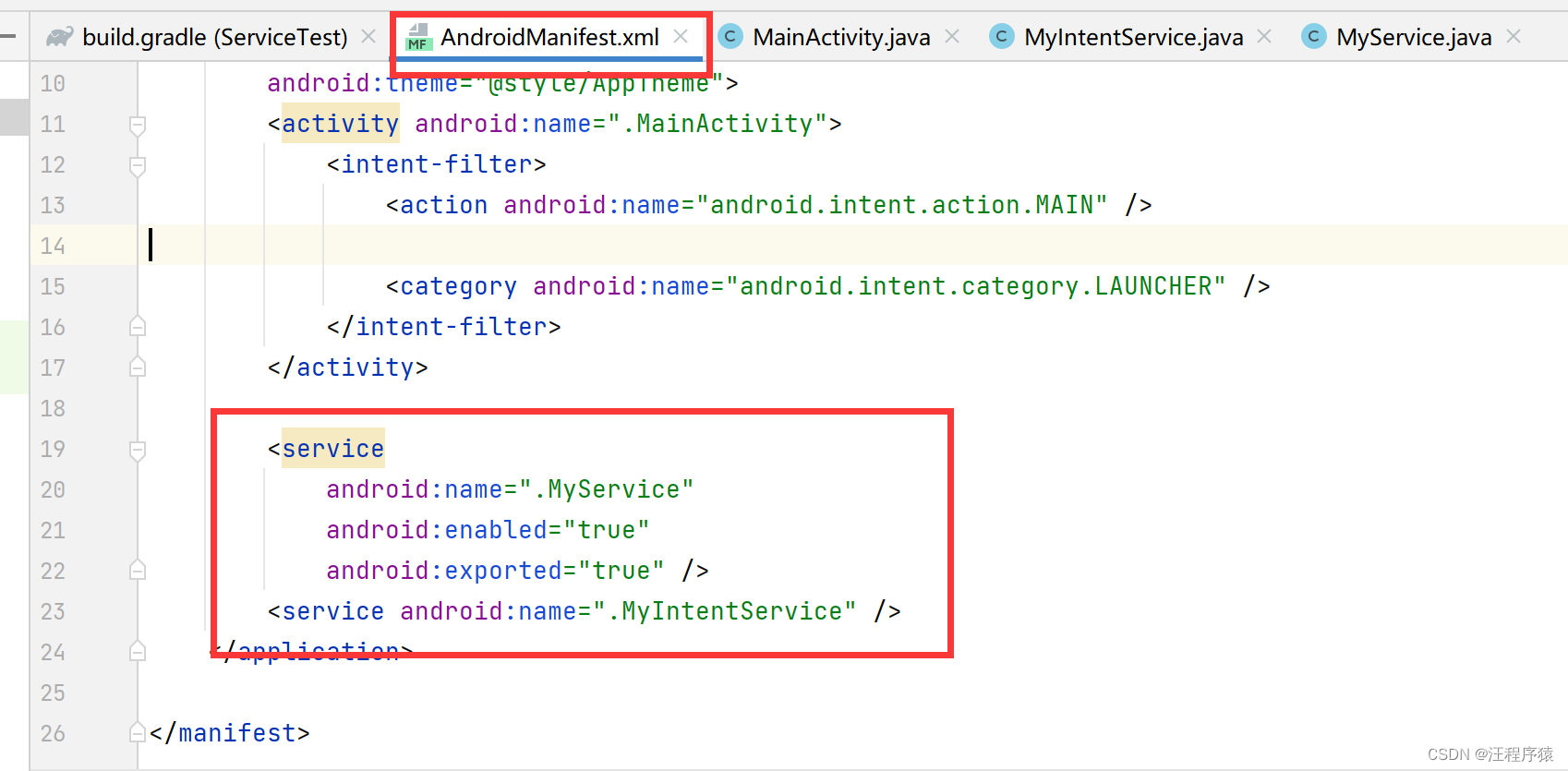Click the fold end marker on line 17
This screenshot has width=1568, height=771.
(138, 367)
